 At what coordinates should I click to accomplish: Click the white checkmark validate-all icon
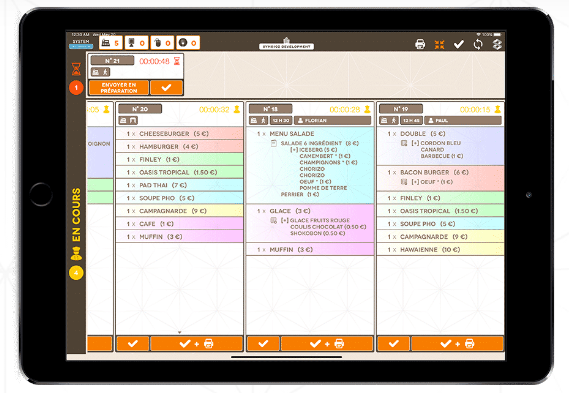(x=459, y=44)
